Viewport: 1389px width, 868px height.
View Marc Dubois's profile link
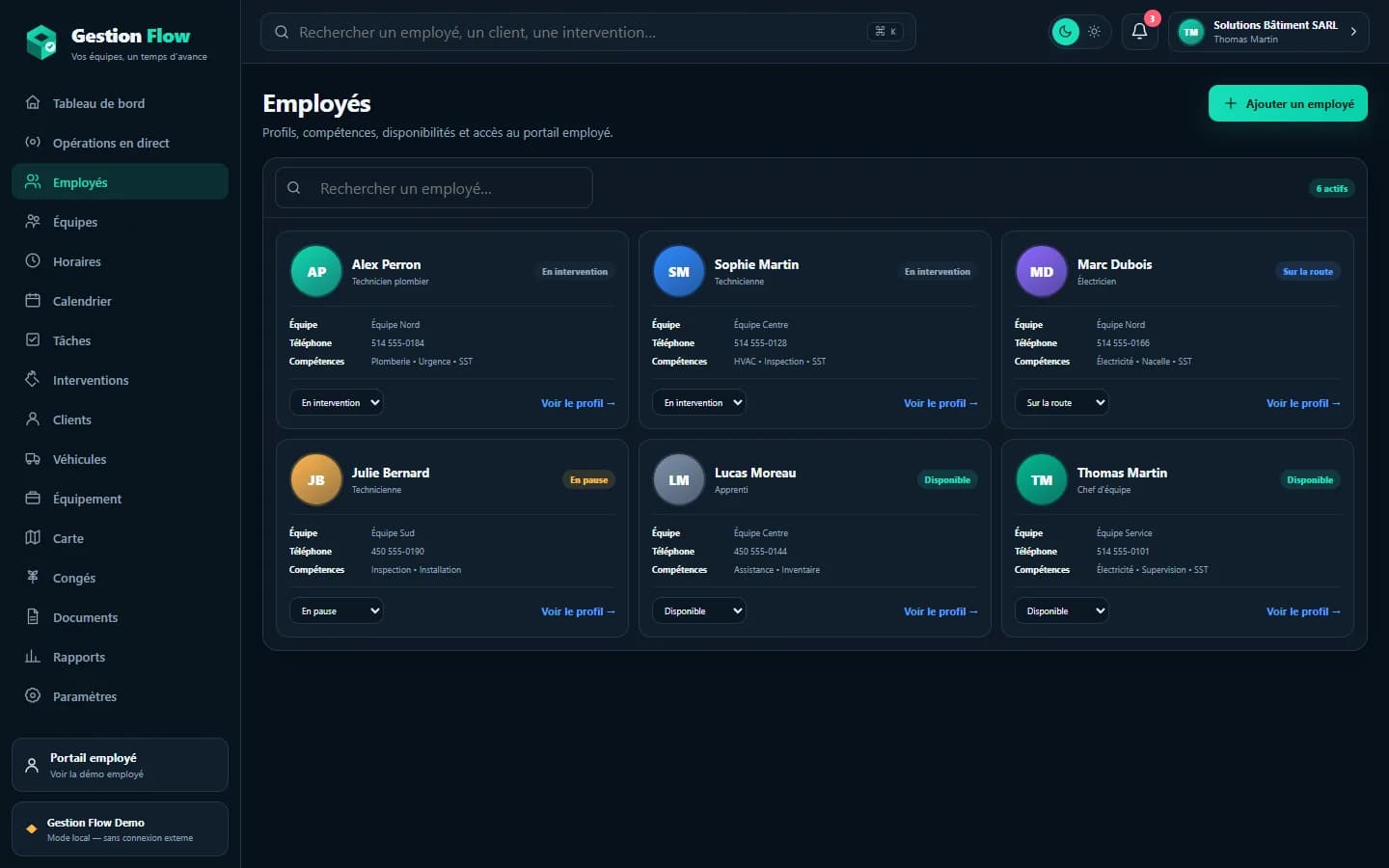(x=1303, y=403)
